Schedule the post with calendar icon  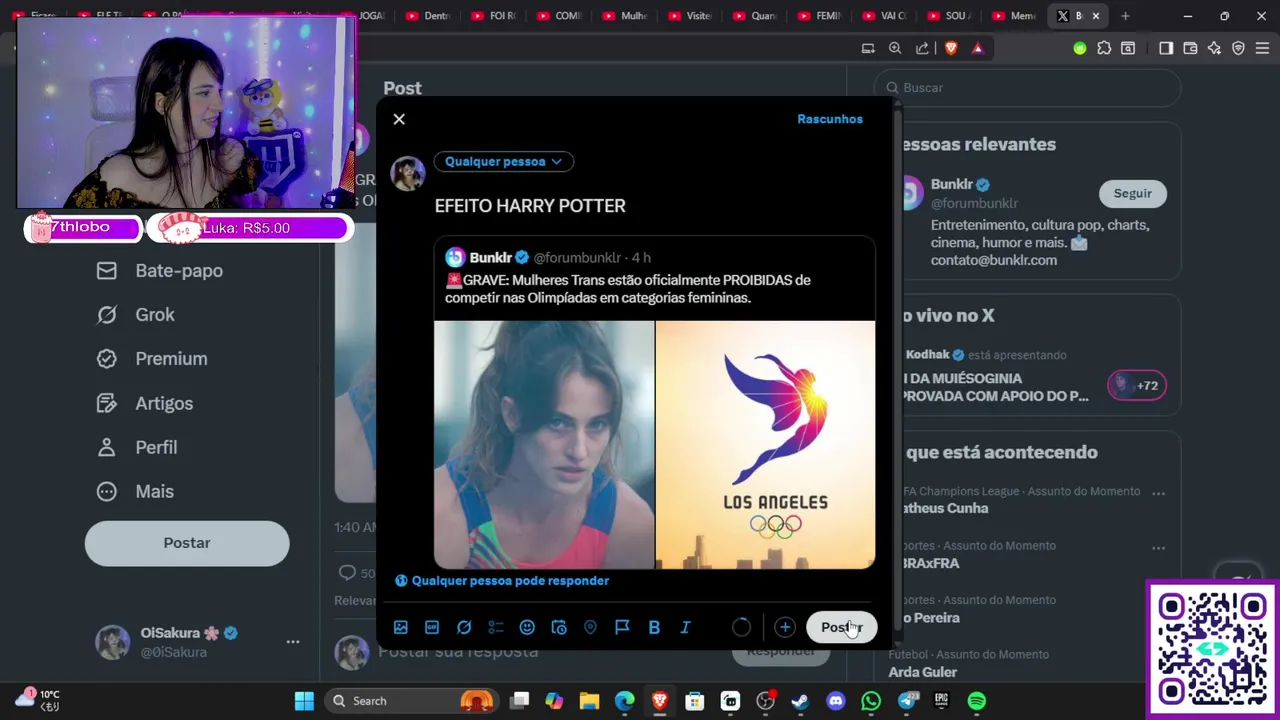click(x=559, y=627)
